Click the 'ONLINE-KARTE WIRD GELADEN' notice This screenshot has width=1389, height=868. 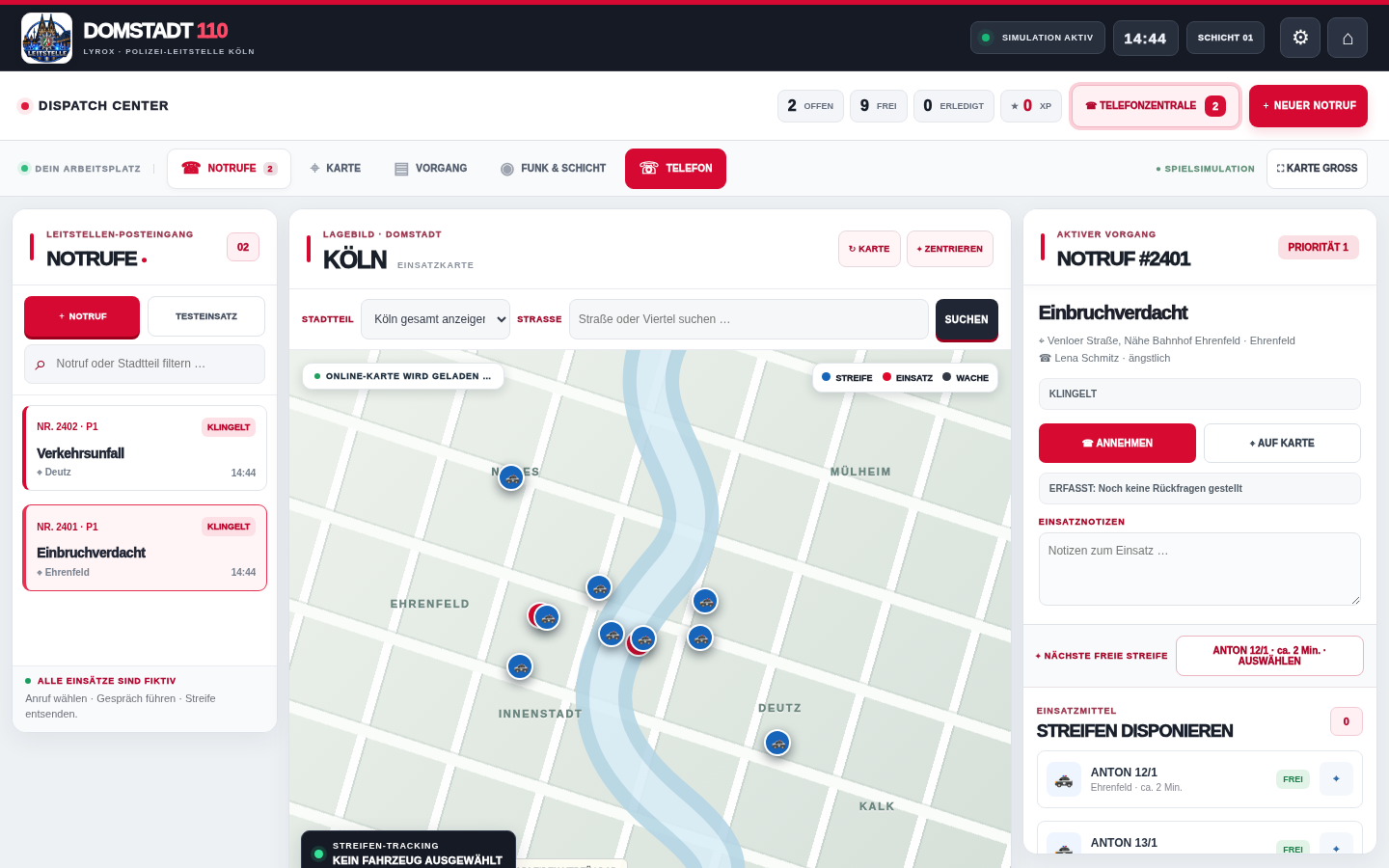point(403,376)
